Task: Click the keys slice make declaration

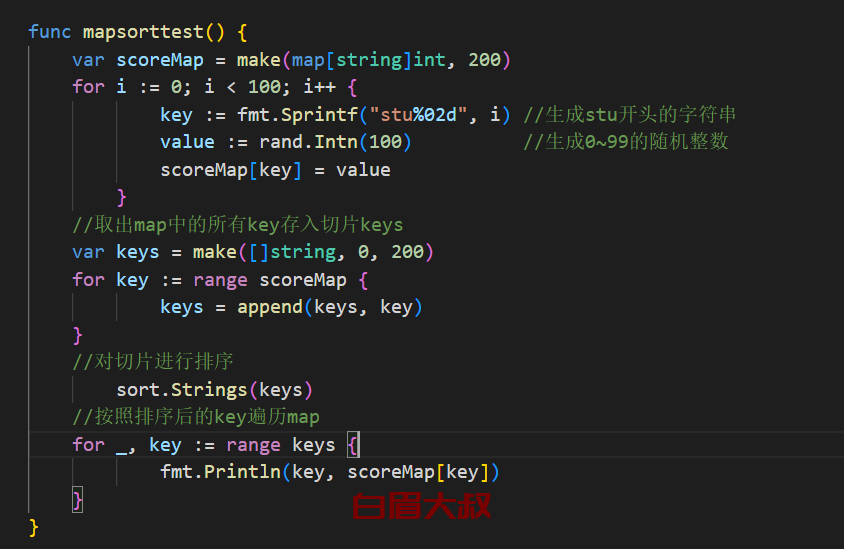Action: pyautogui.click(x=253, y=252)
